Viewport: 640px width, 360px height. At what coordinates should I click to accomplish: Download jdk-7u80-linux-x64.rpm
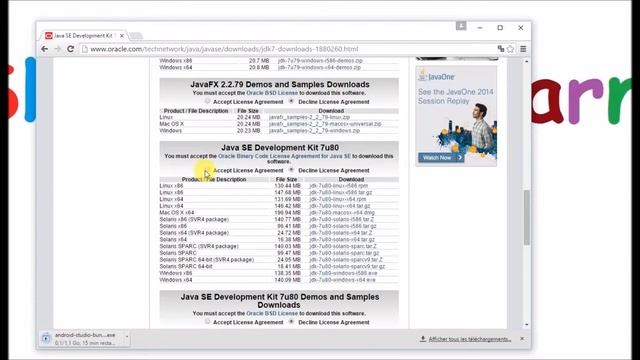click(338, 199)
